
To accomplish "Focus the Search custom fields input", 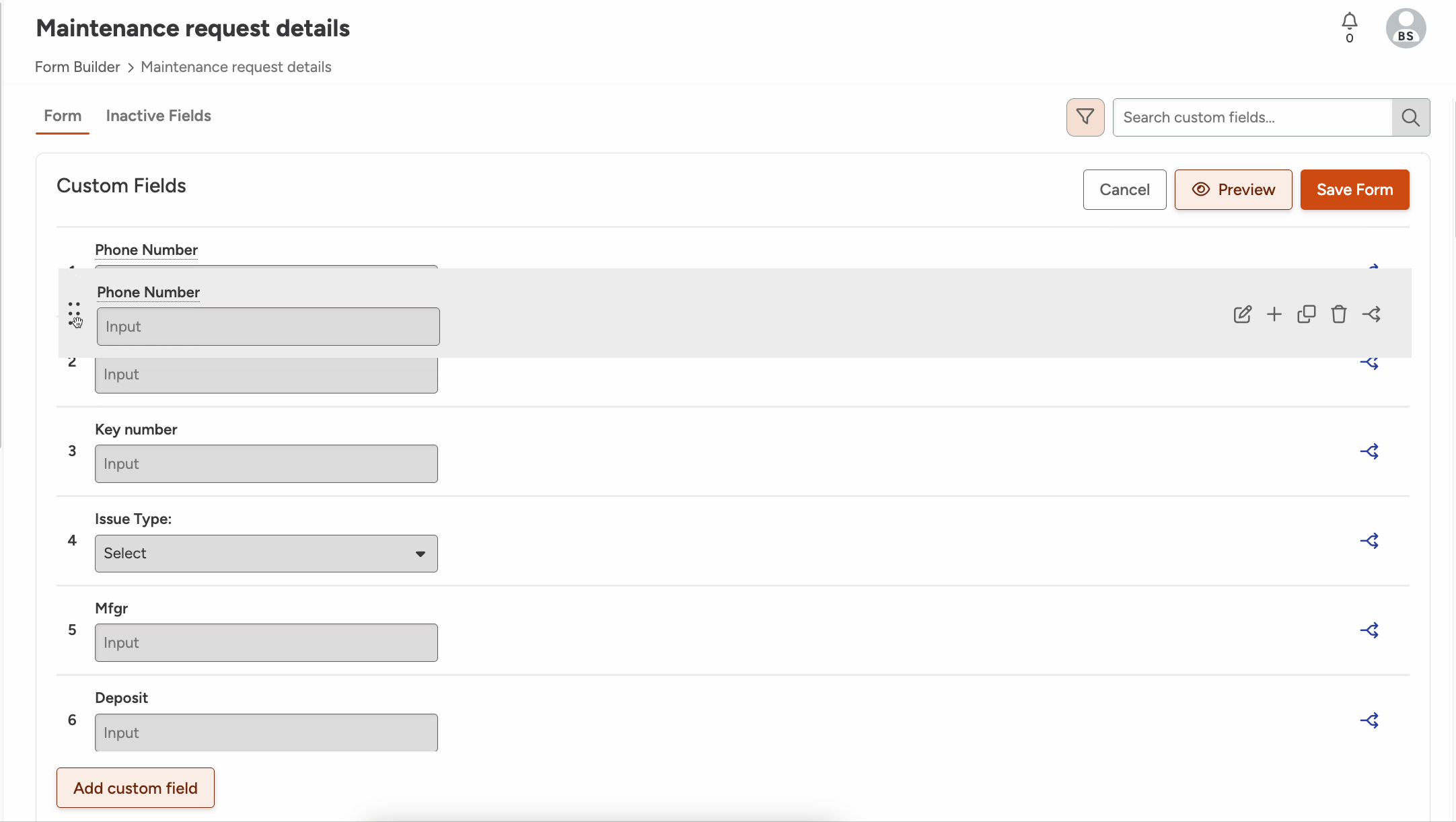I will [x=1252, y=117].
